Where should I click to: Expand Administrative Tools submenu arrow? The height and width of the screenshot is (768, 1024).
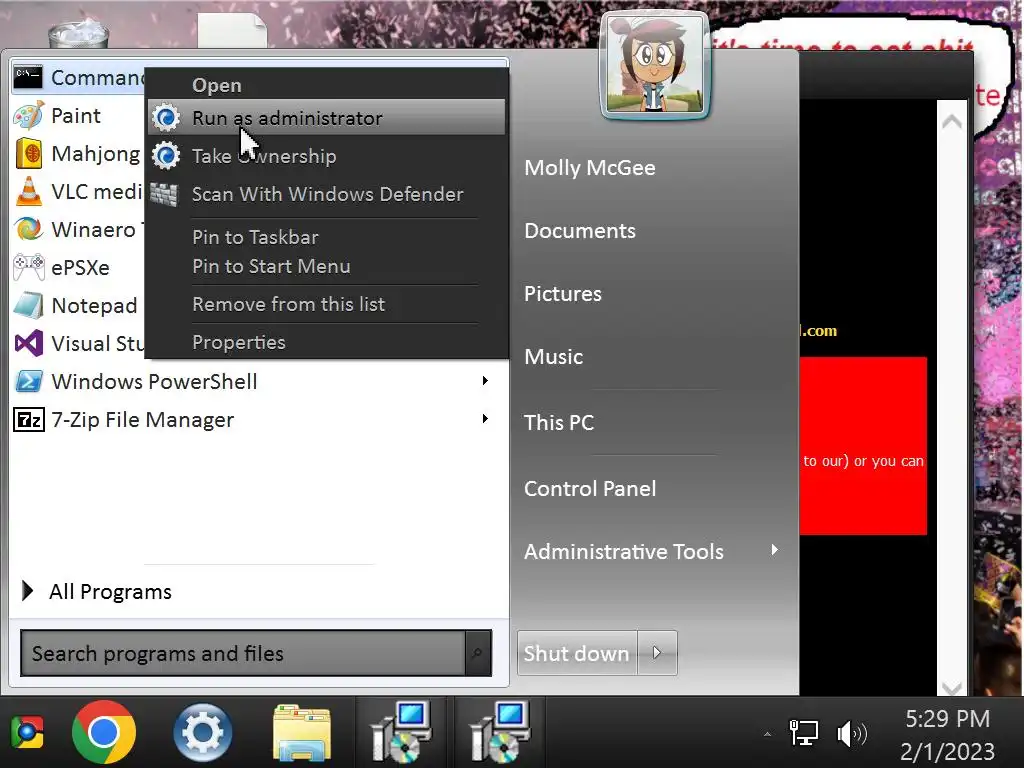tap(775, 550)
